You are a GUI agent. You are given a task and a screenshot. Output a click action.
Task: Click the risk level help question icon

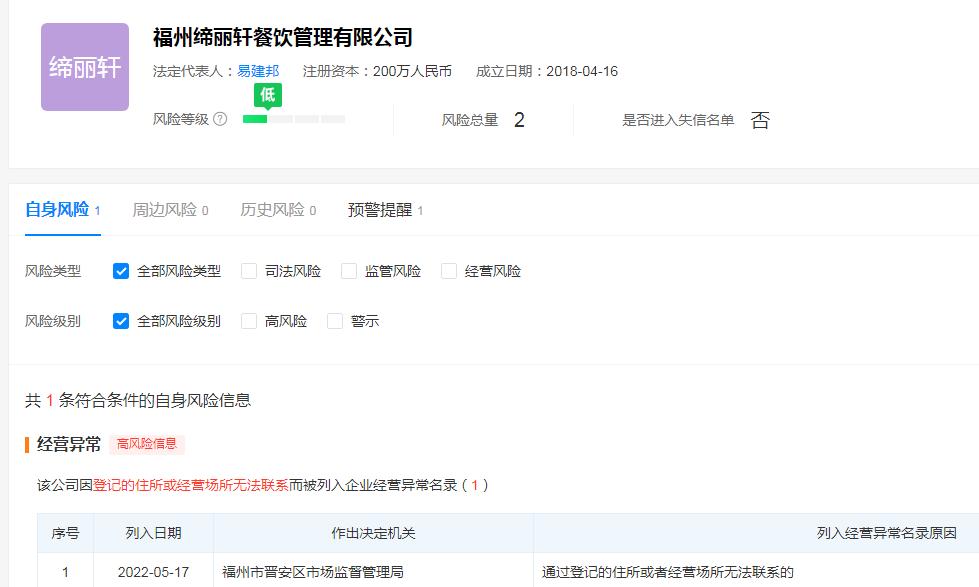coord(220,119)
